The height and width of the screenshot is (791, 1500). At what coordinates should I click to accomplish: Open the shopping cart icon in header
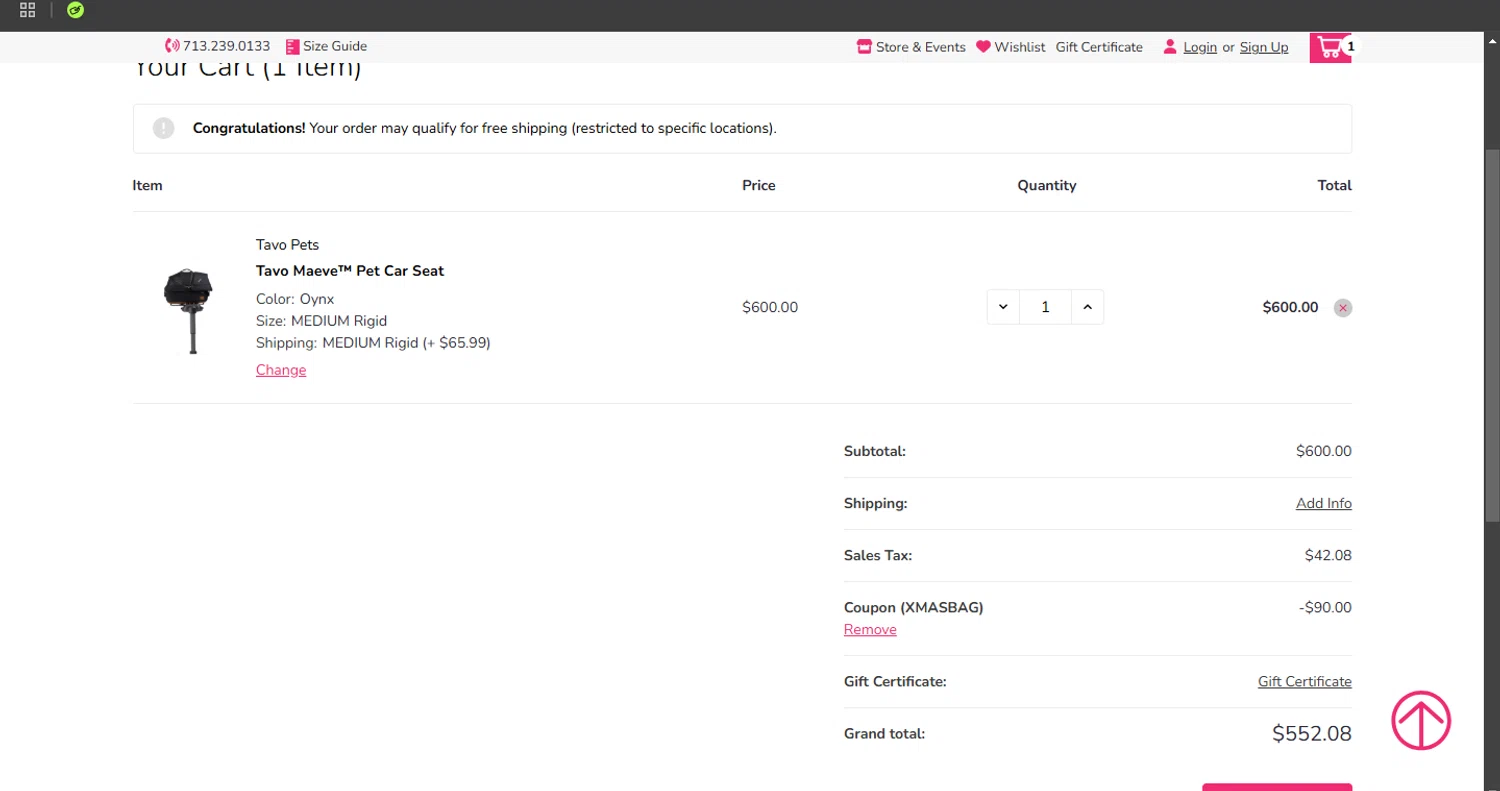1329,47
